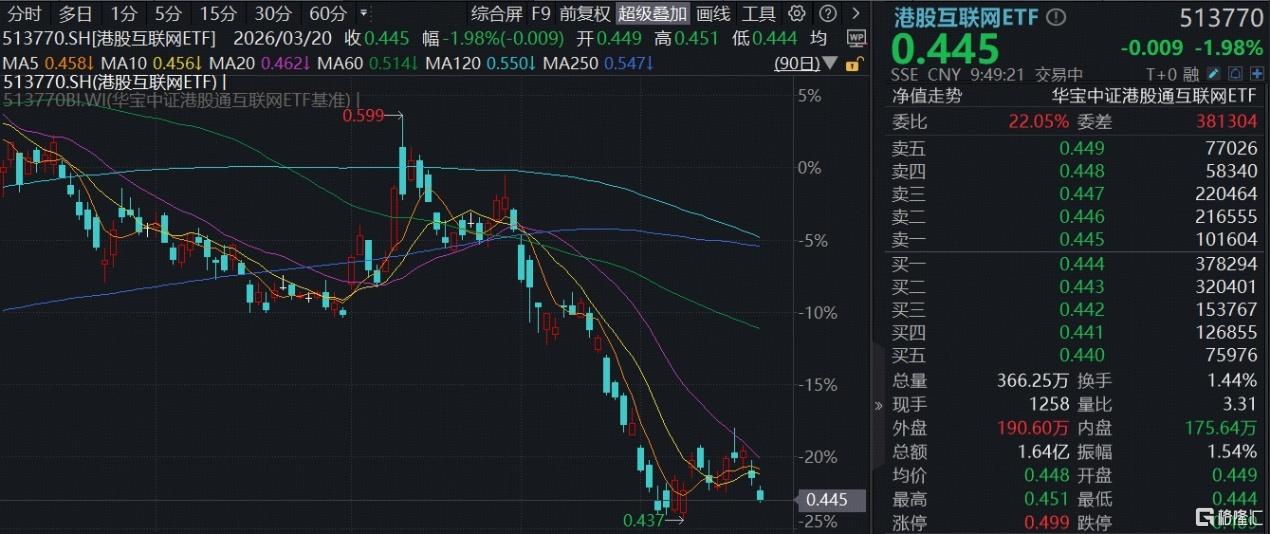Click the 融 margin trading label

coord(1190,75)
